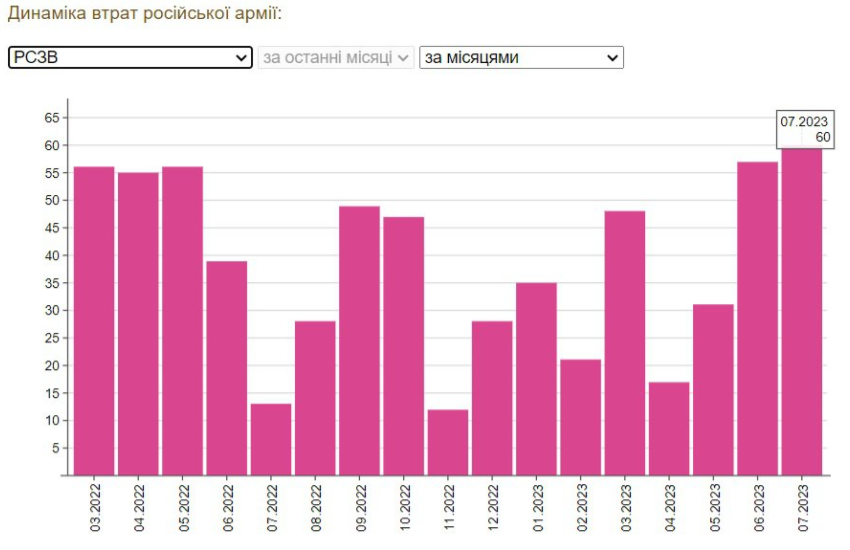
Task: Click the 03.2022 x-axis label
Action: coord(95,508)
